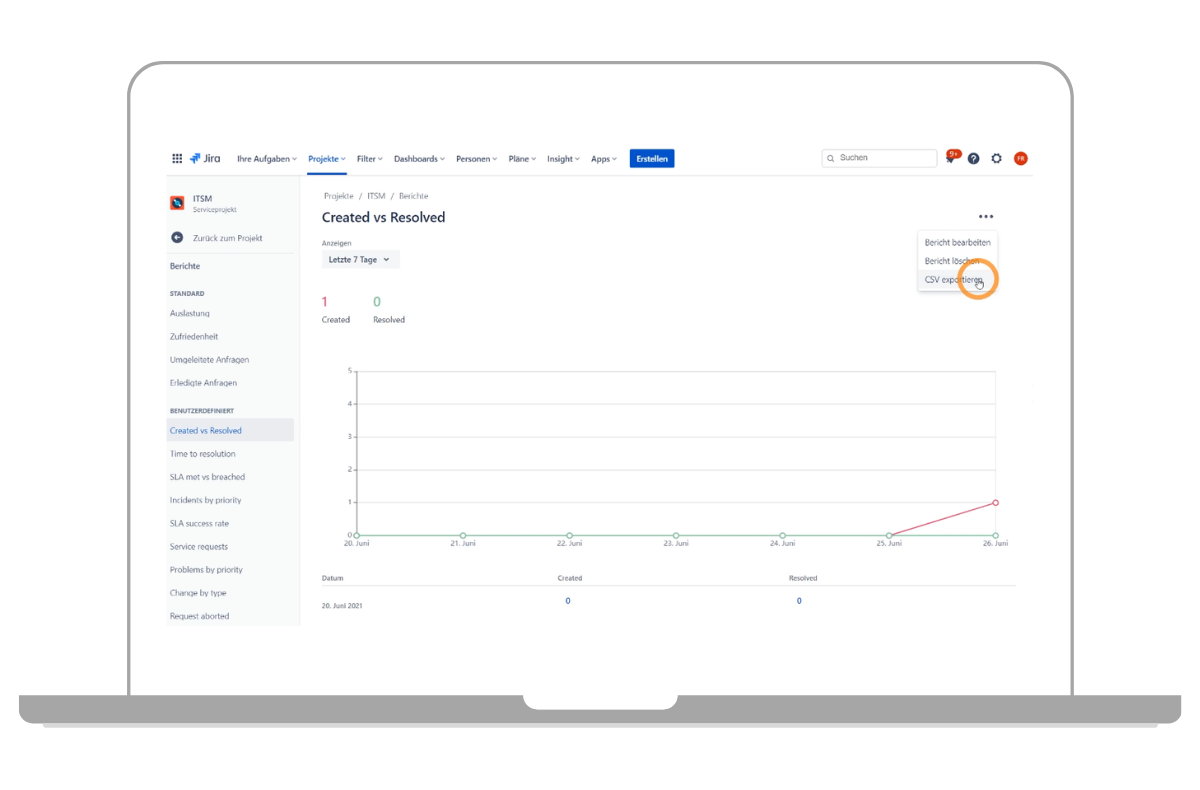This screenshot has height=790, width=1200.
Task: Open the Projekte navigation dropdown
Action: tap(326, 159)
